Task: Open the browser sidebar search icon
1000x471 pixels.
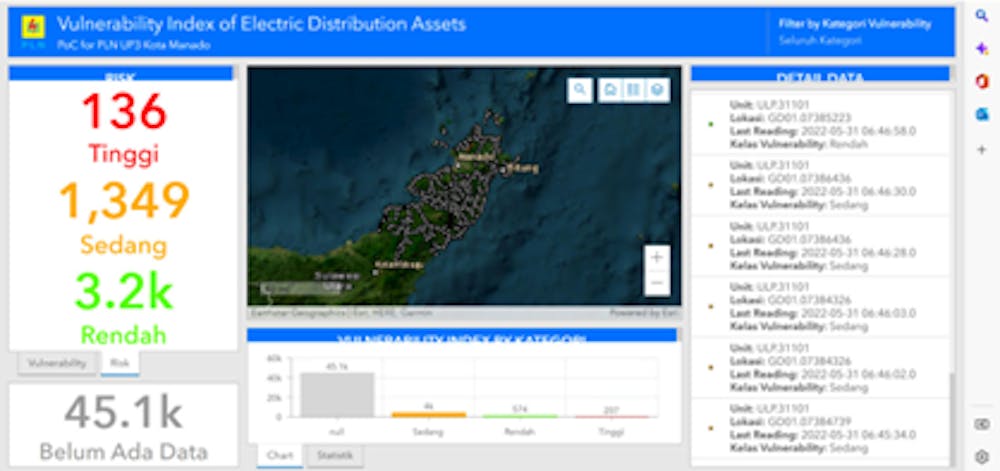Action: coord(982,16)
